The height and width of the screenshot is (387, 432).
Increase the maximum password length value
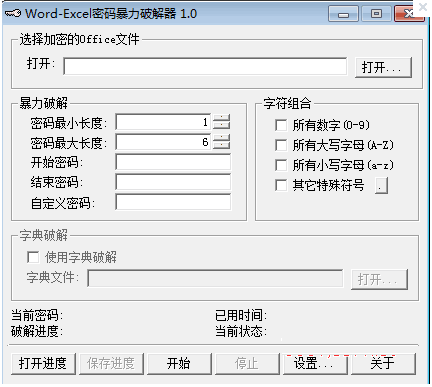coord(222,138)
